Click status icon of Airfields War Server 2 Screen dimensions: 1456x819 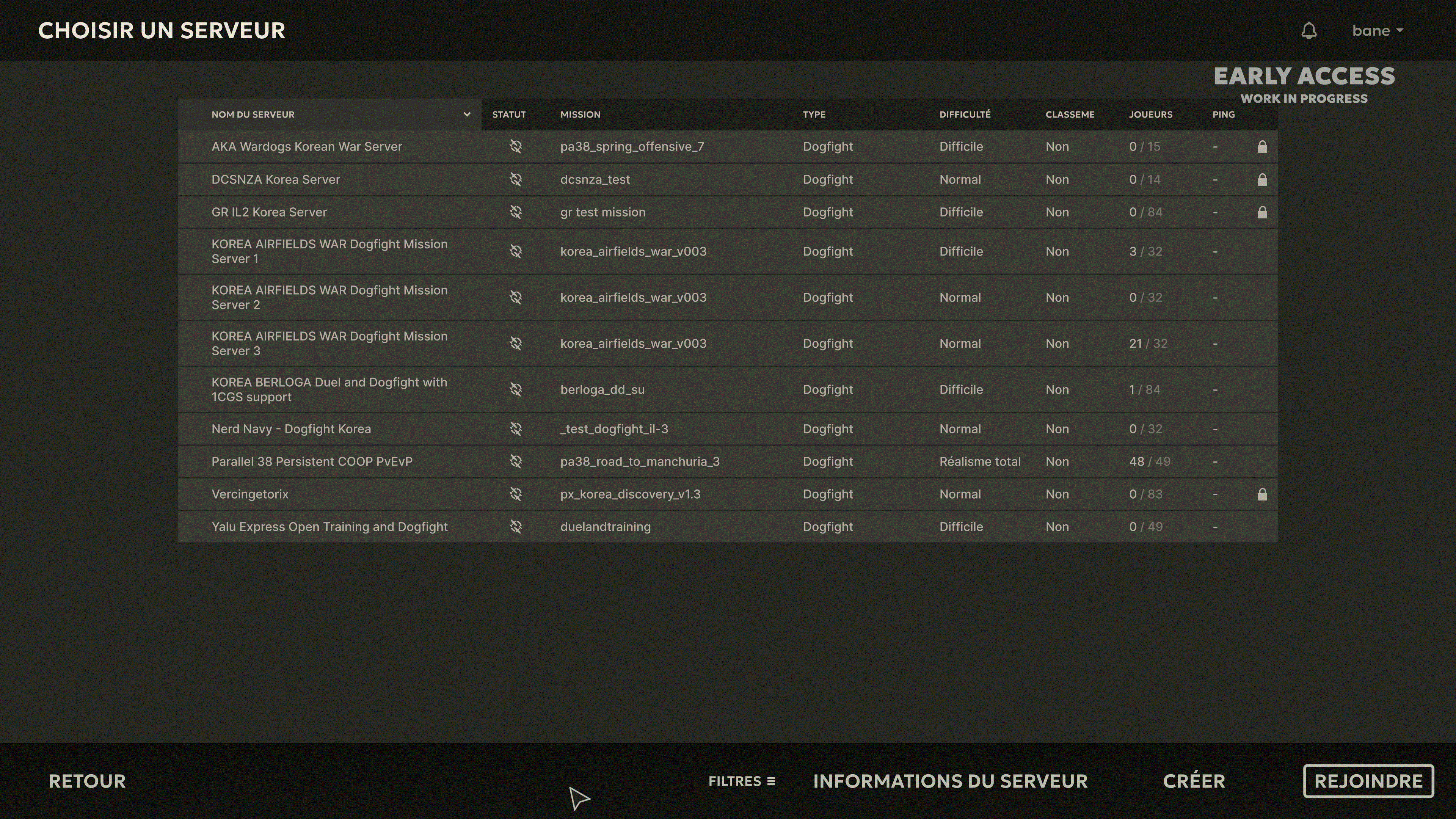[516, 297]
